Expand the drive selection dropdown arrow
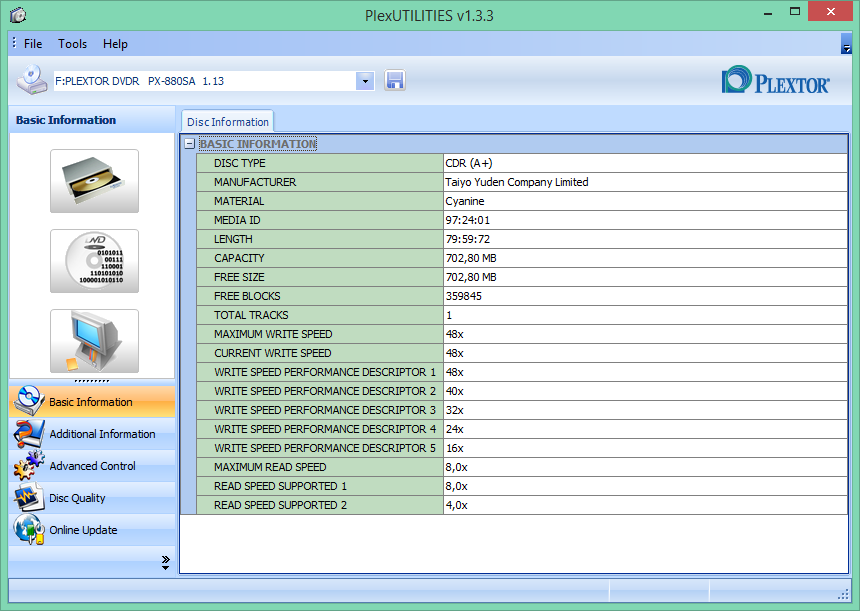This screenshot has width=860, height=611. [x=365, y=81]
